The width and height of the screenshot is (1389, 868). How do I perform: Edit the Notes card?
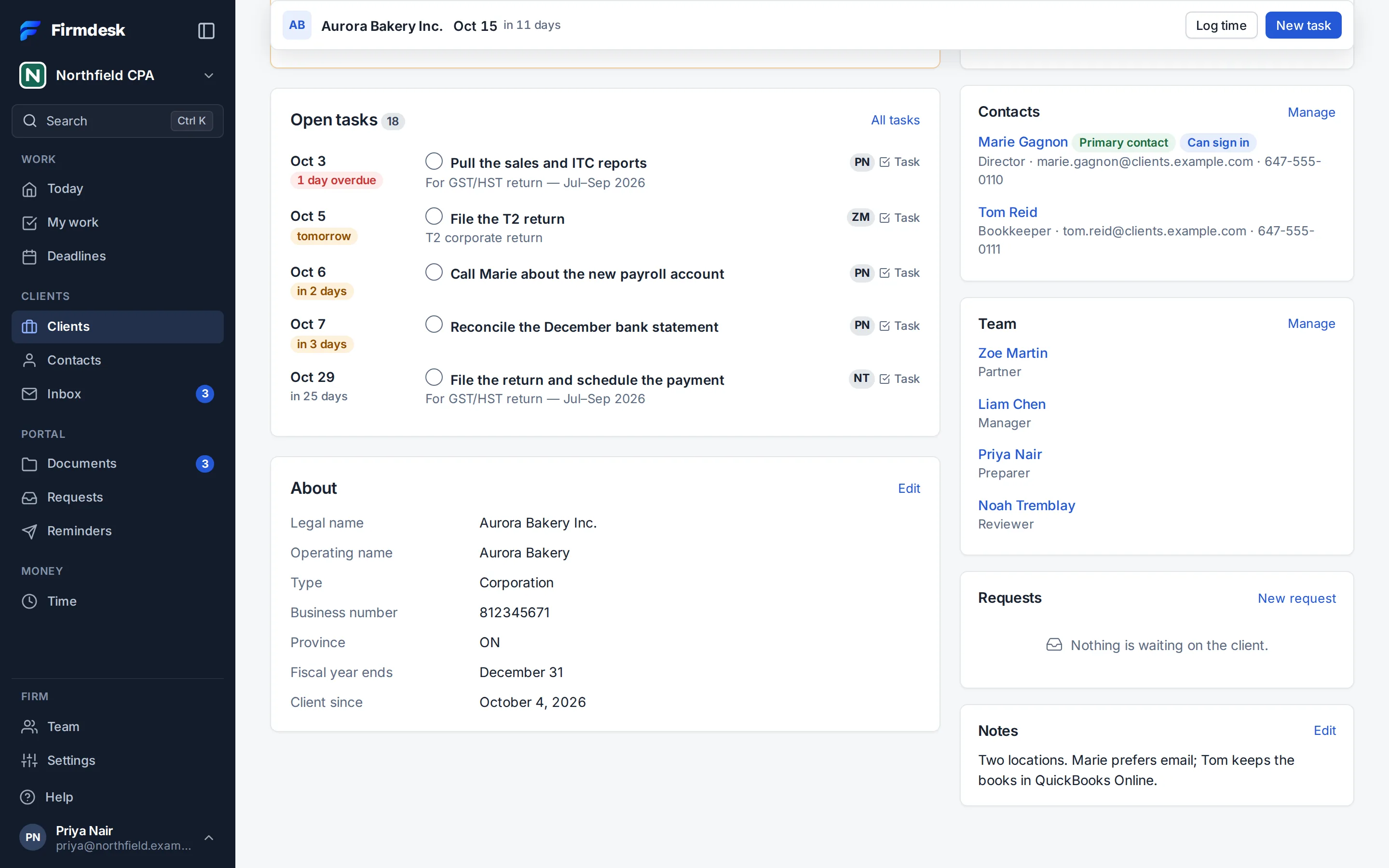(x=1325, y=731)
